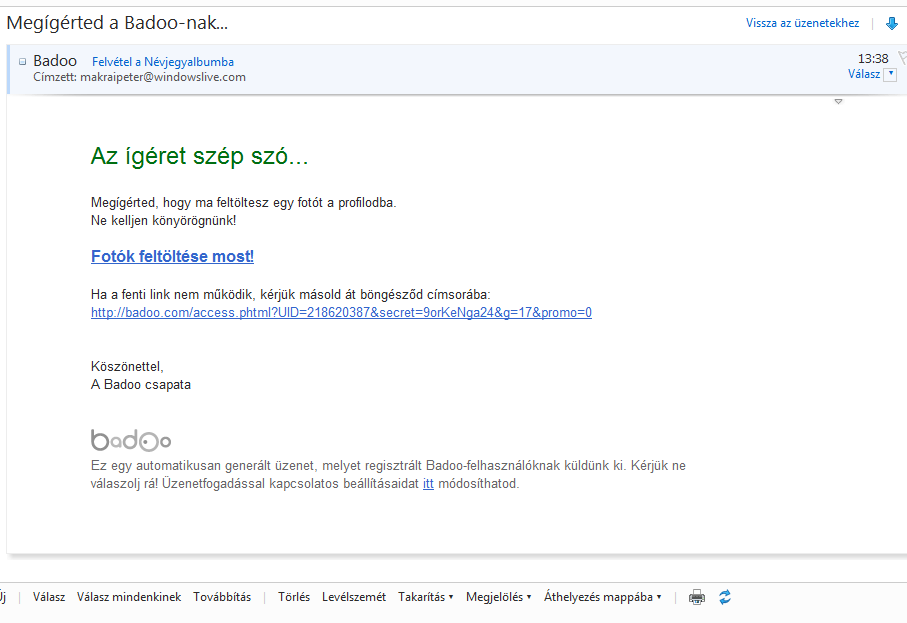Image resolution: width=907 pixels, height=623 pixels.
Task: Click the flag icon beside the time
Action: coord(901,58)
